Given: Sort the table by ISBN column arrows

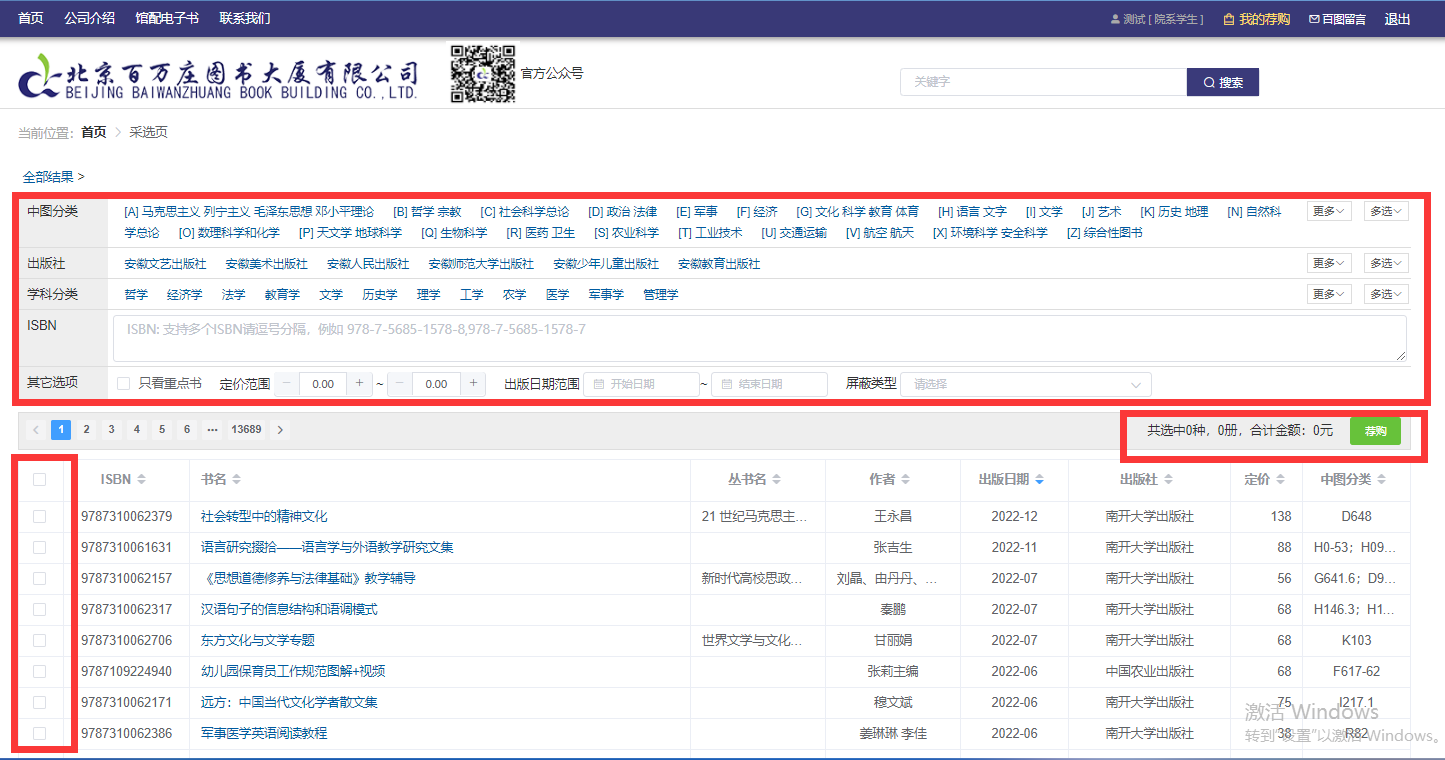Looking at the screenshot, I should pos(141,480).
